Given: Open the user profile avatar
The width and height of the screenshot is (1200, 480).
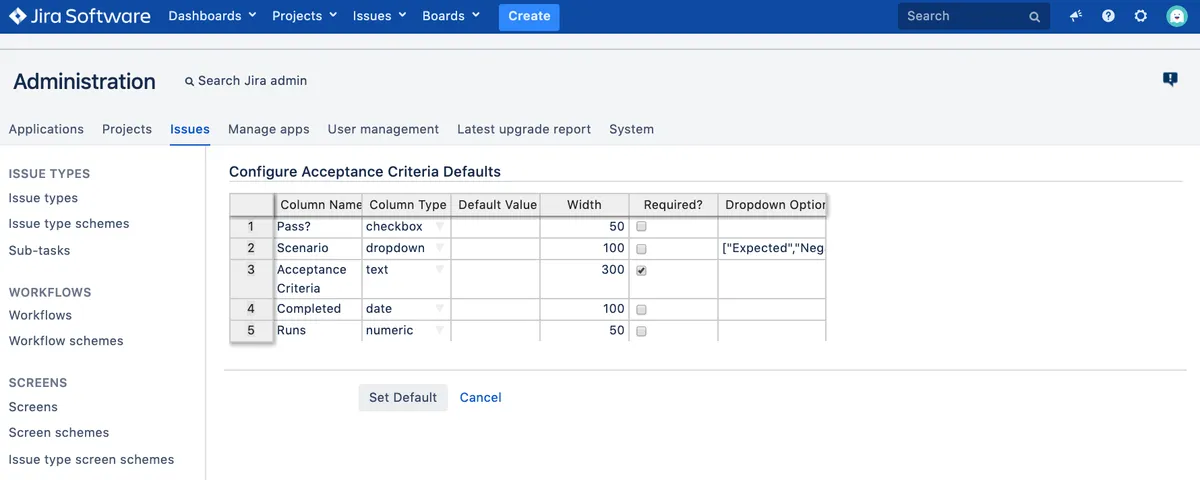Looking at the screenshot, I should [1176, 16].
